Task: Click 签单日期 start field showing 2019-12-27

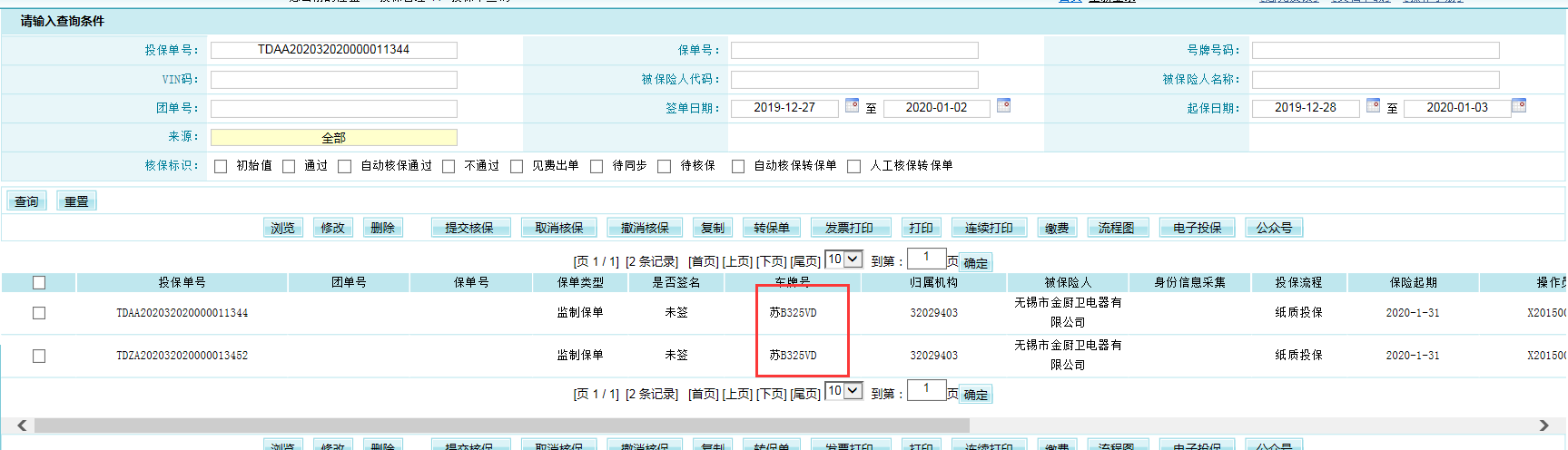Action: click(784, 108)
